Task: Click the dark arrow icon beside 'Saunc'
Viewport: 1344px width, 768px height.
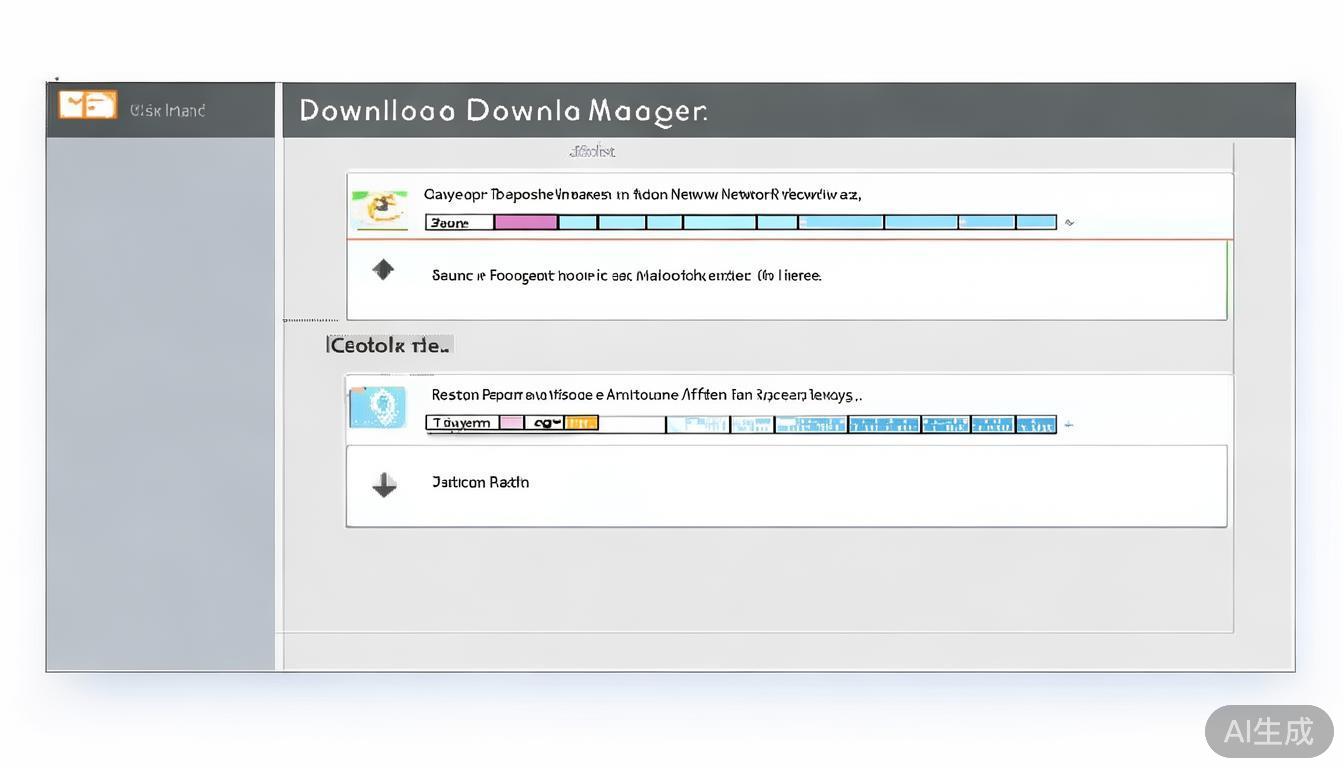Action: 383,270
